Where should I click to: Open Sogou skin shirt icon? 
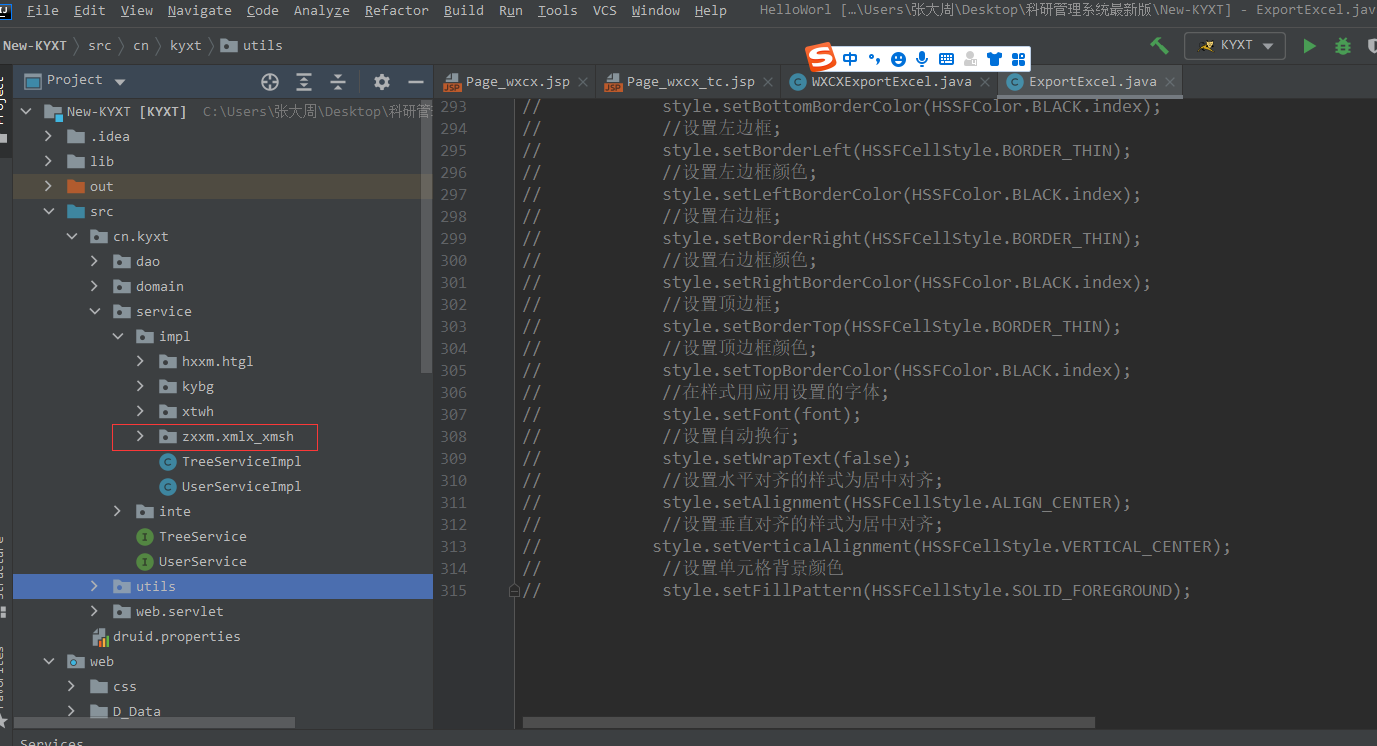994,59
